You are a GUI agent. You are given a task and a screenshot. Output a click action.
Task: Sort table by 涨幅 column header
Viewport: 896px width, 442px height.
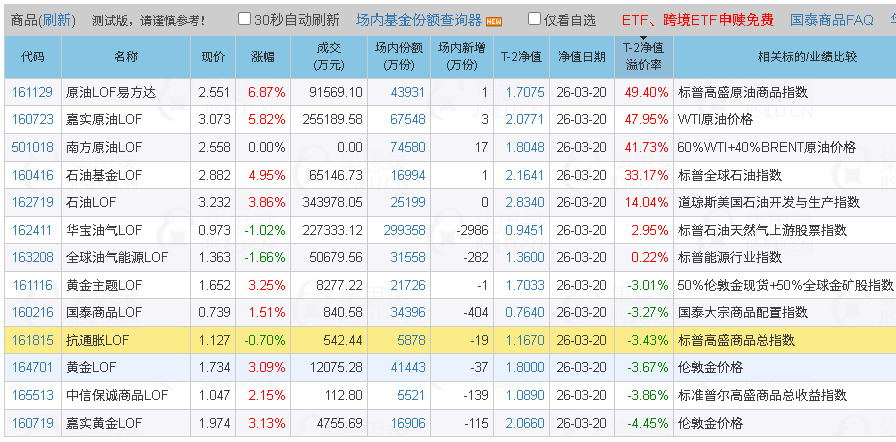(x=267, y=57)
